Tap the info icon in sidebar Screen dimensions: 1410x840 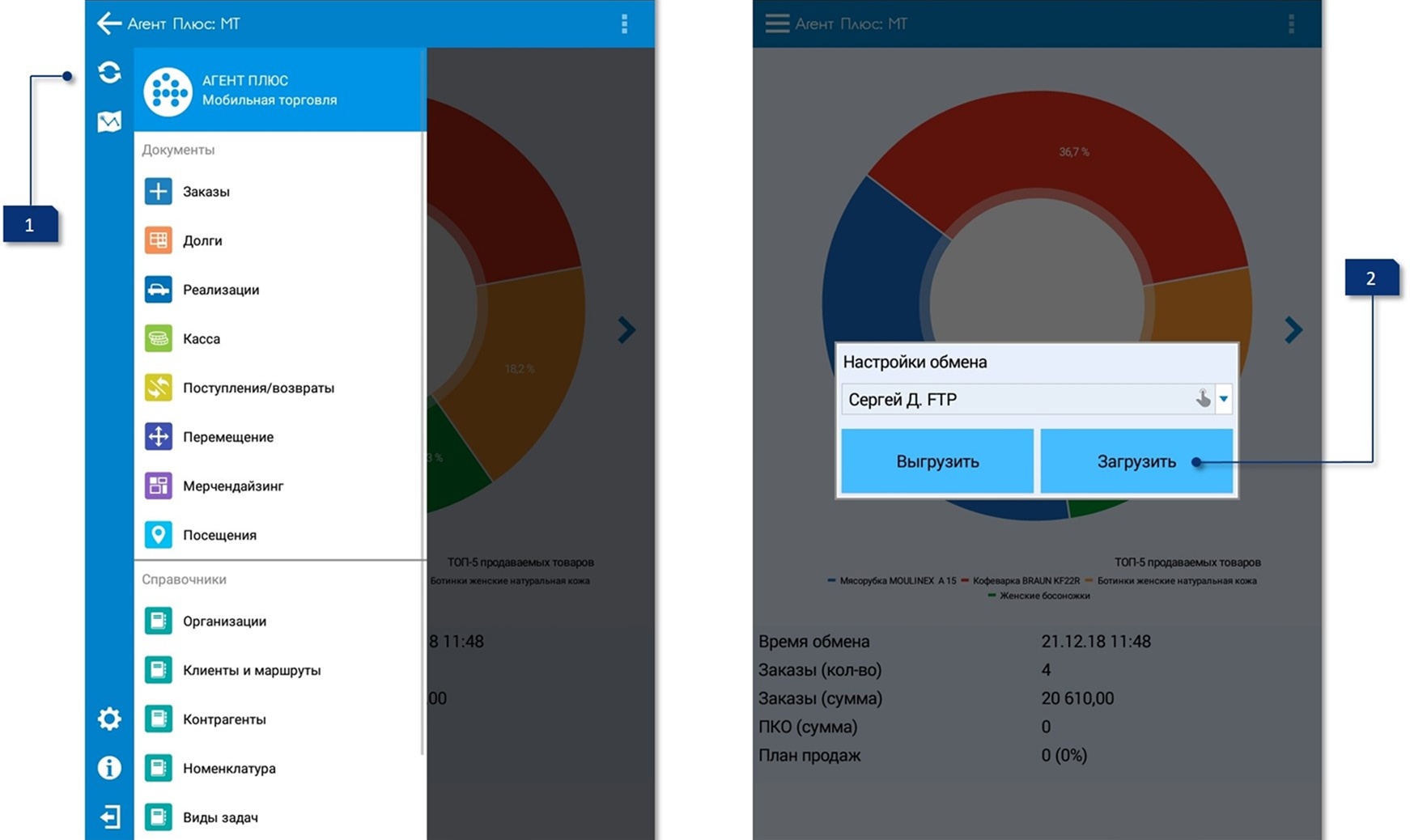click(x=109, y=767)
